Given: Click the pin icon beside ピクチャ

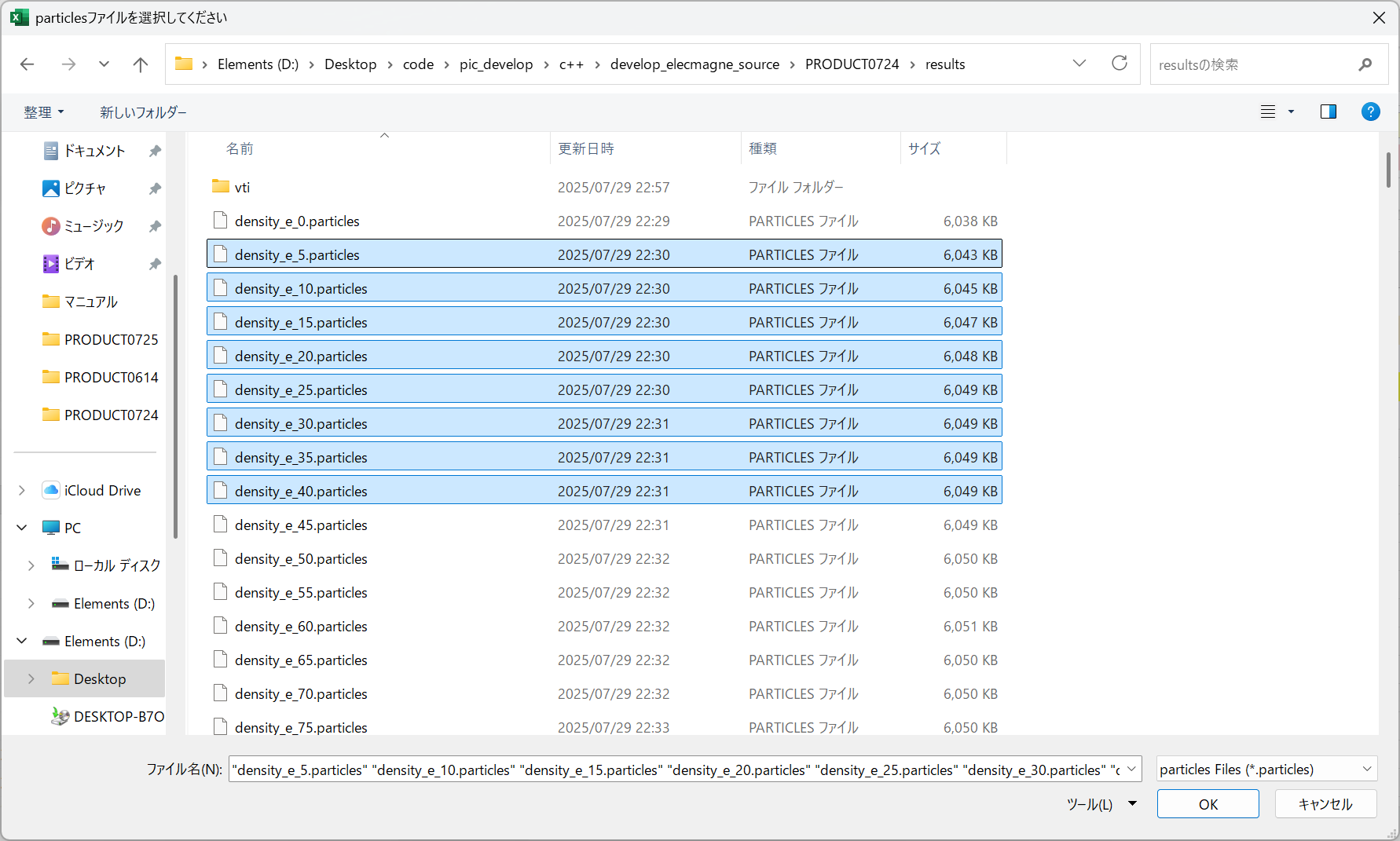Looking at the screenshot, I should pyautogui.click(x=155, y=188).
